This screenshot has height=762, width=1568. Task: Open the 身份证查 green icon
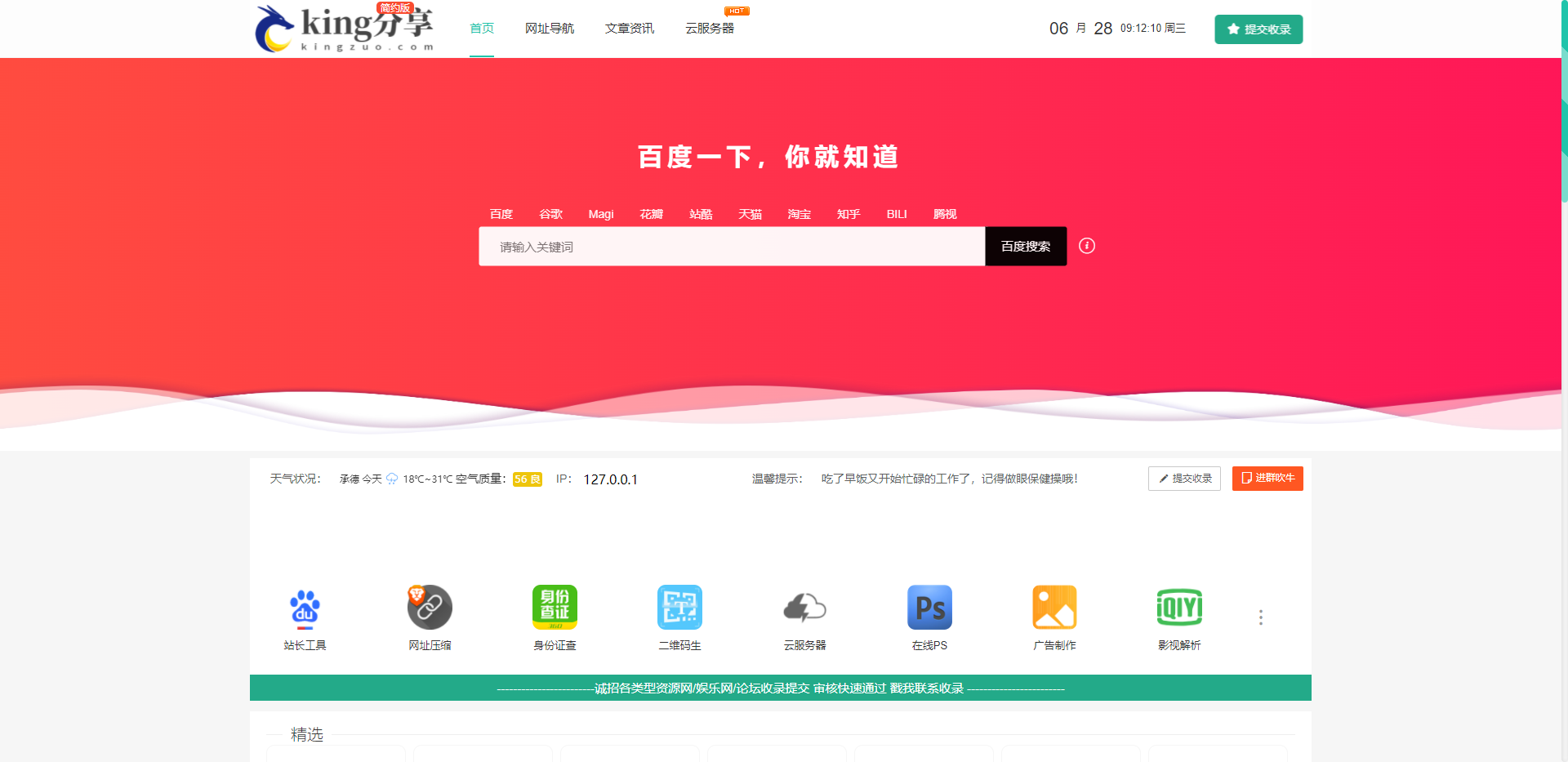[x=555, y=608]
